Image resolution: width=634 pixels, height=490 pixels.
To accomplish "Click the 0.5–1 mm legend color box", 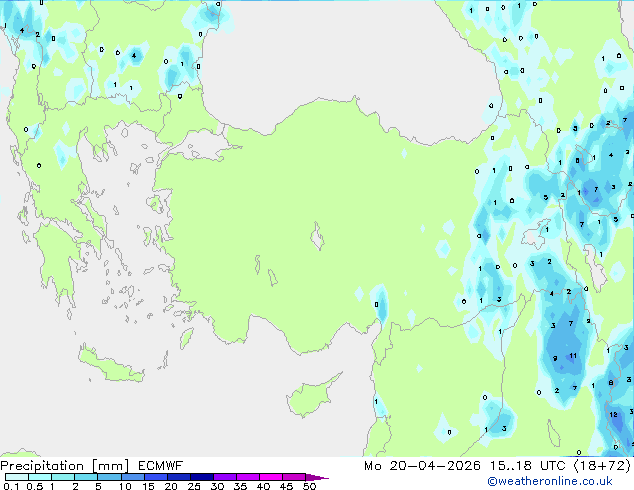I will tap(40, 477).
